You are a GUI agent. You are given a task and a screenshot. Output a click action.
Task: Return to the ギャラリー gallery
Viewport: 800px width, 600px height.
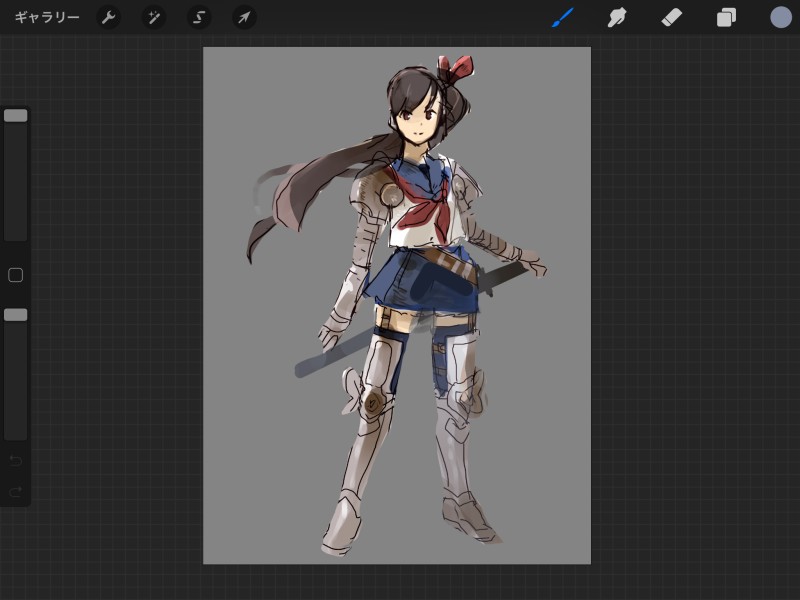click(47, 18)
